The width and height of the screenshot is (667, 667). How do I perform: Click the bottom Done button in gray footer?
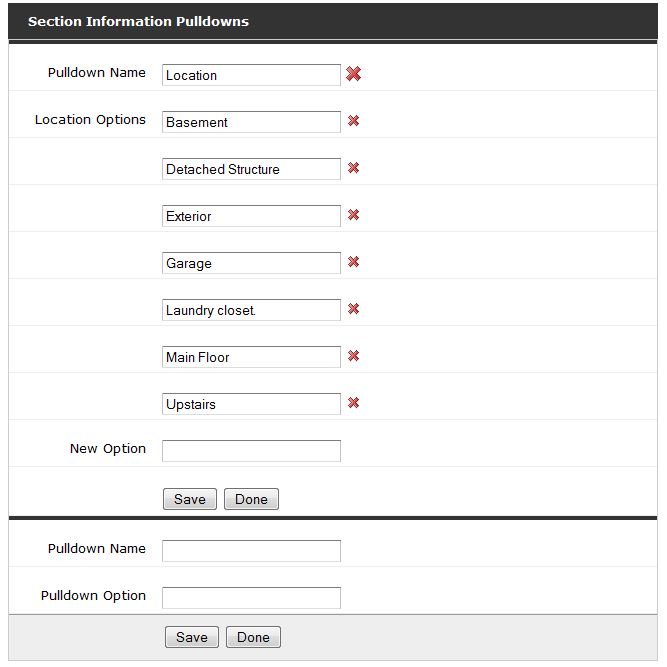[x=254, y=637]
